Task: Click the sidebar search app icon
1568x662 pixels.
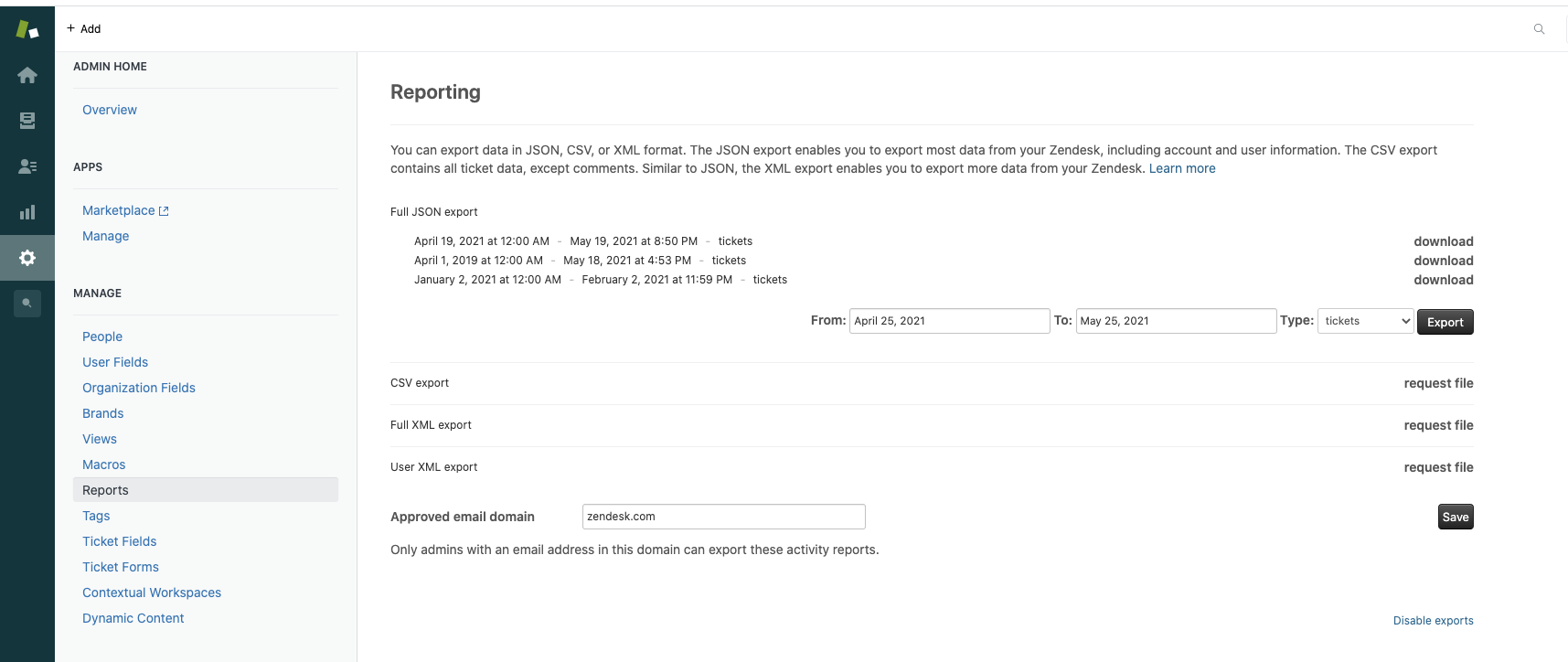Action: (x=27, y=303)
